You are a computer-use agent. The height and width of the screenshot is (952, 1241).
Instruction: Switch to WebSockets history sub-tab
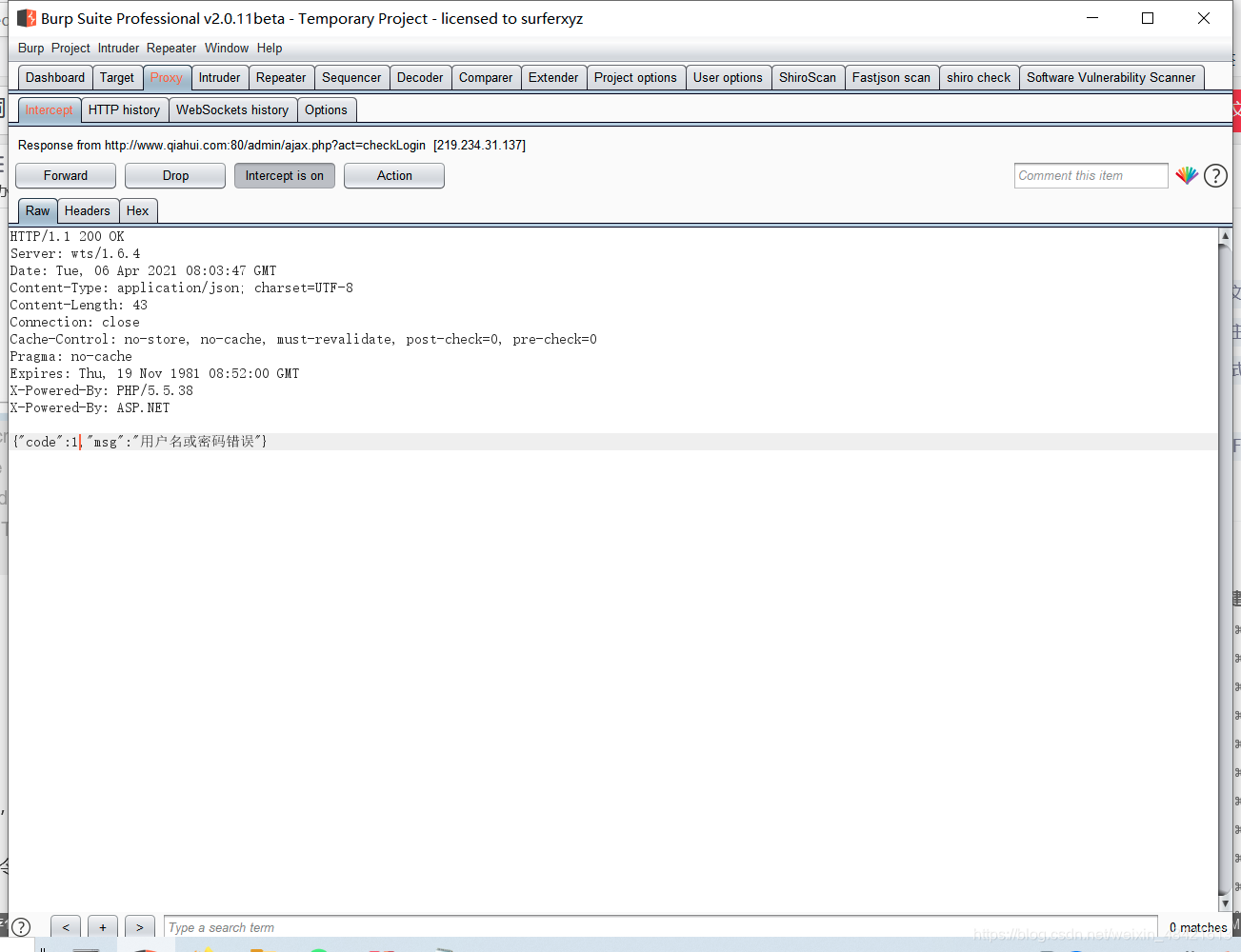tap(232, 109)
